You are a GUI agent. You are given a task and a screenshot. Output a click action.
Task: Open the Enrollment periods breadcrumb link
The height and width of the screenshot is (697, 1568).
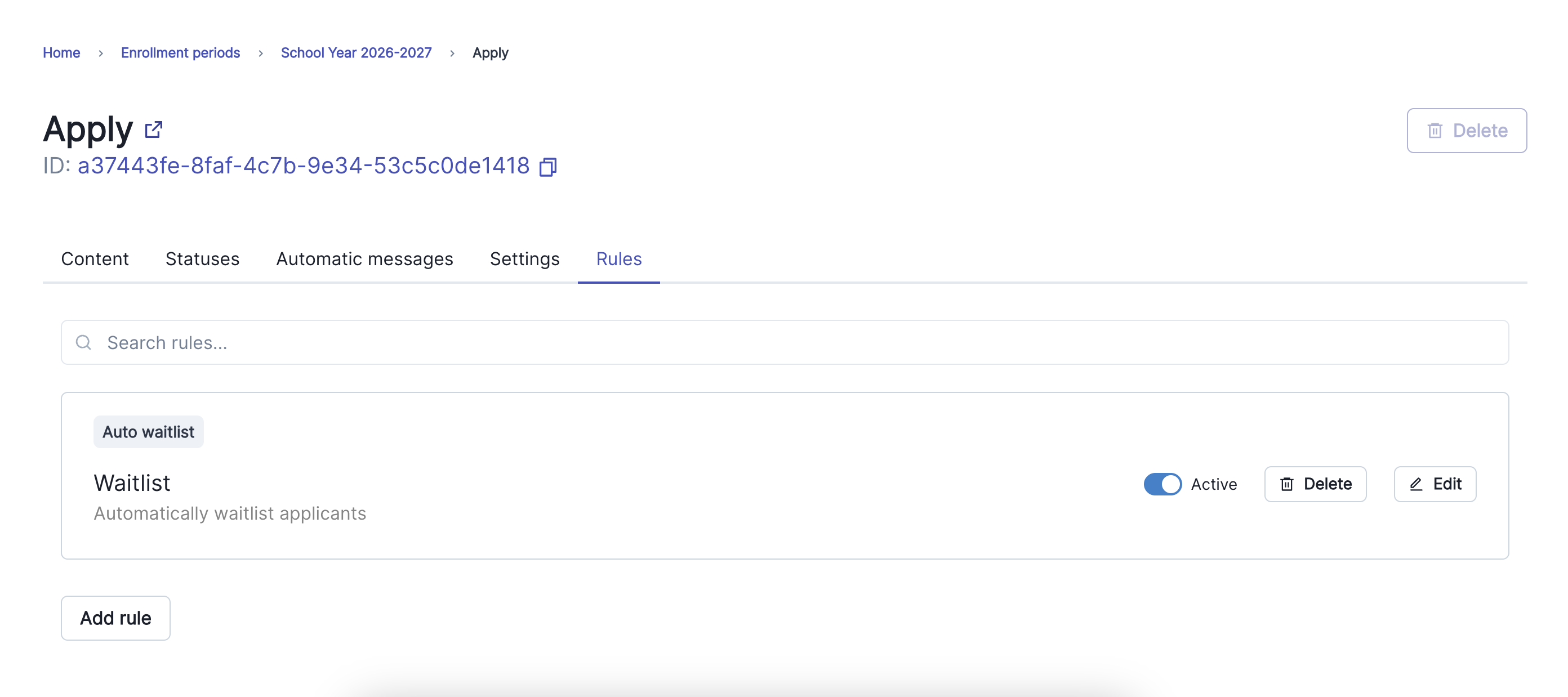pos(180,53)
